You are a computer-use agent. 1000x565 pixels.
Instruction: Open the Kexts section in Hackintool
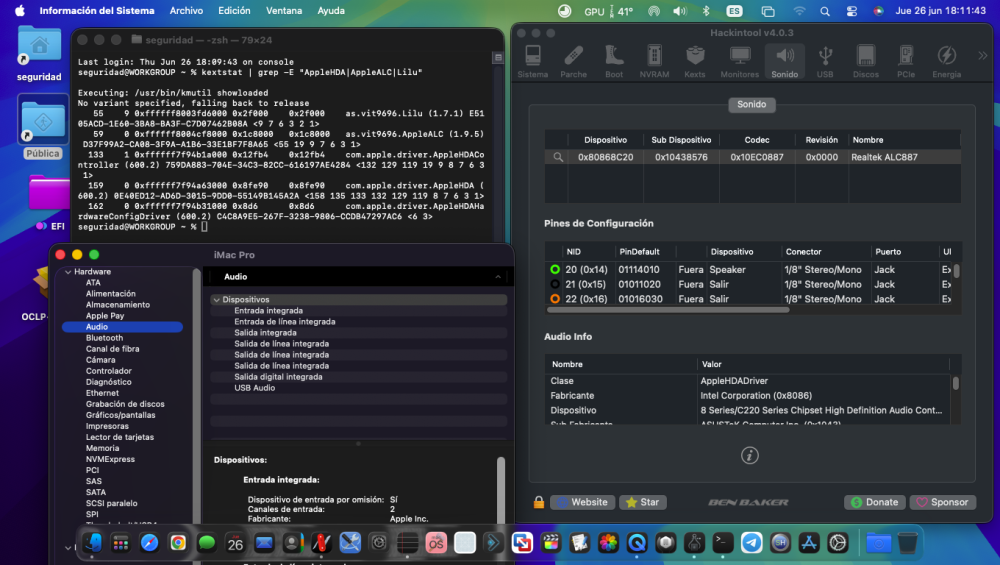tap(695, 62)
